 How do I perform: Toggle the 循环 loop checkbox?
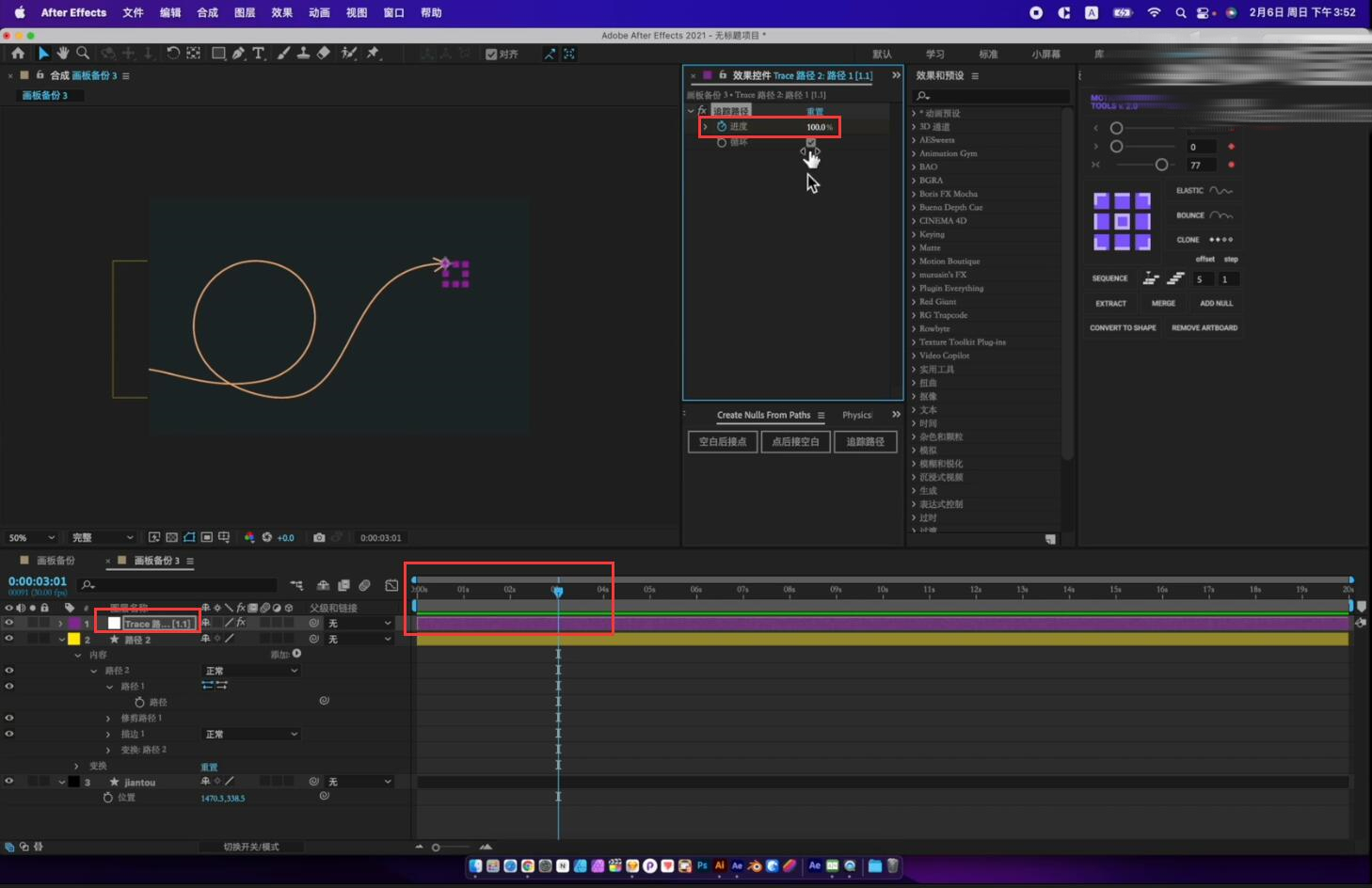tap(811, 142)
